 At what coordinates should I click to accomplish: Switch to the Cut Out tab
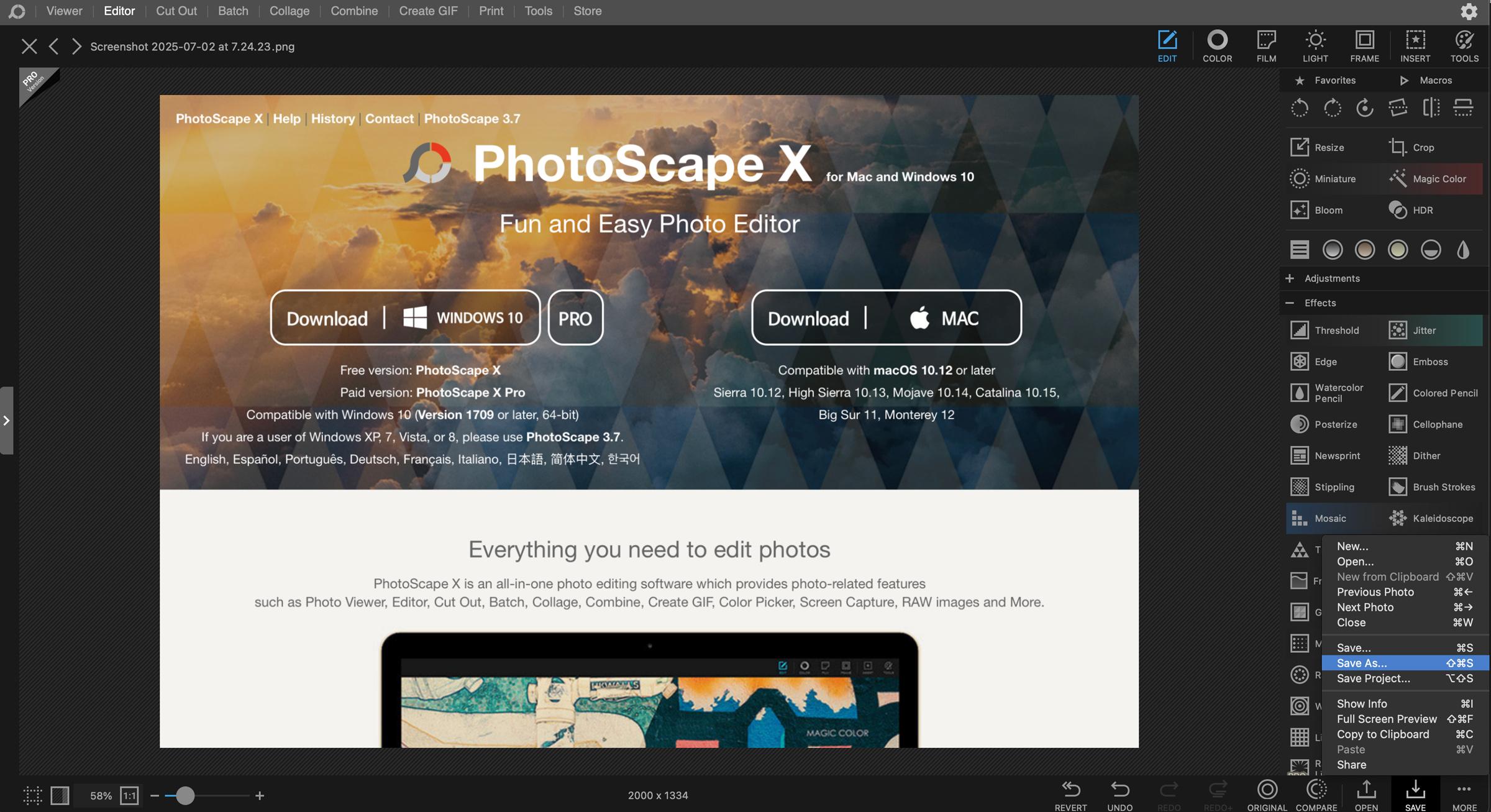click(x=176, y=11)
